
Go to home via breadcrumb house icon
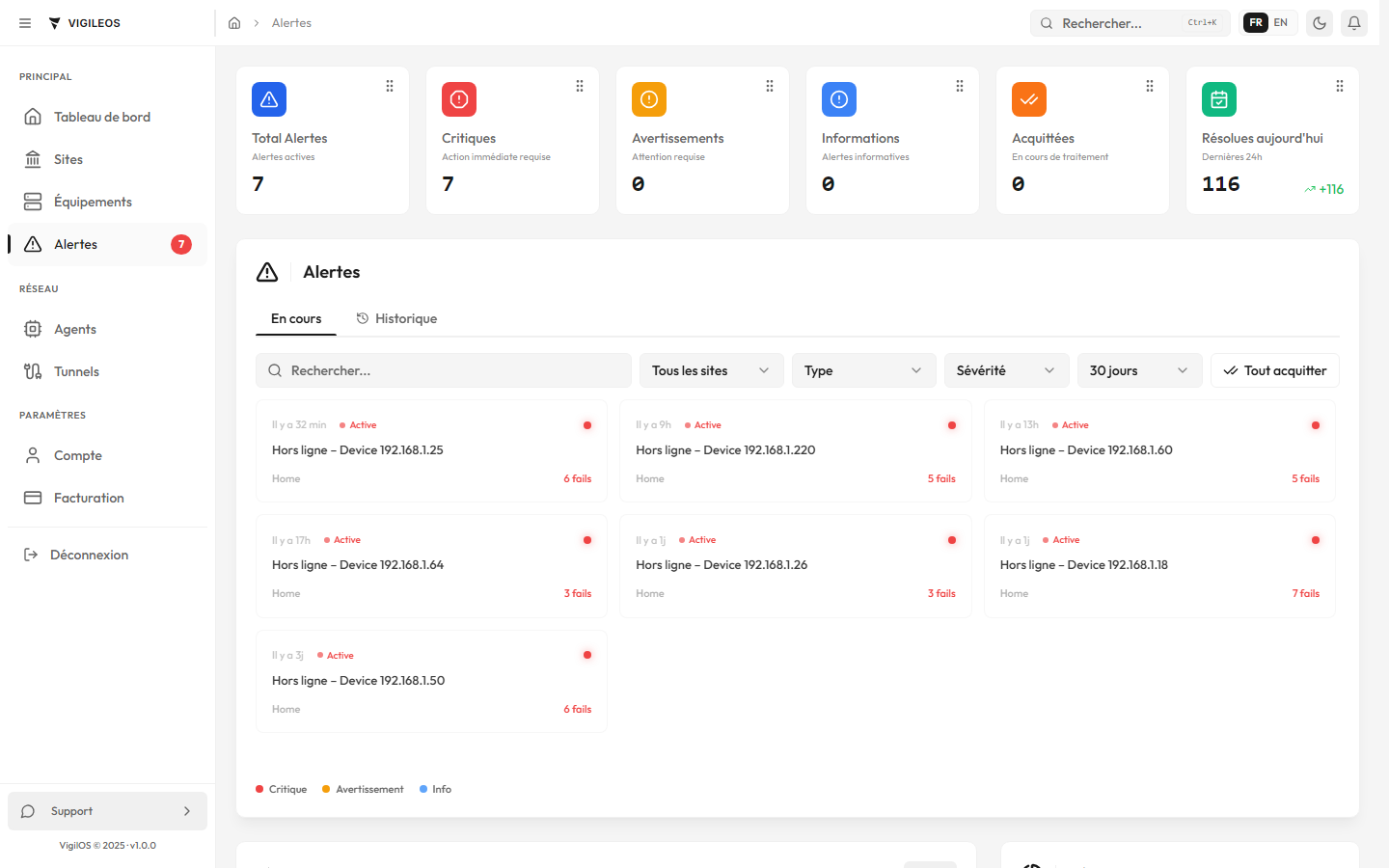click(x=234, y=23)
